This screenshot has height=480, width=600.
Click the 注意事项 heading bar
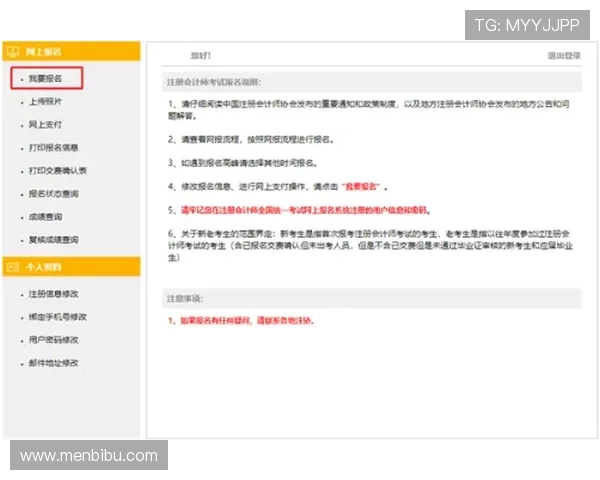coord(371,299)
